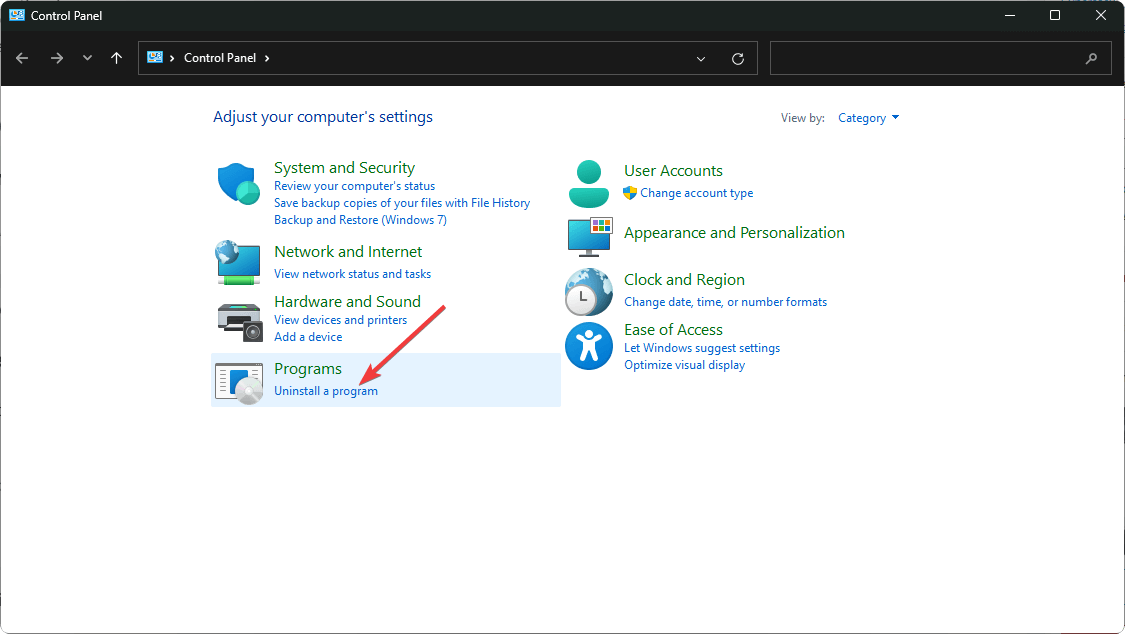Expand the chevron after Control Panel breadcrumb
The height and width of the screenshot is (634, 1125).
point(267,58)
